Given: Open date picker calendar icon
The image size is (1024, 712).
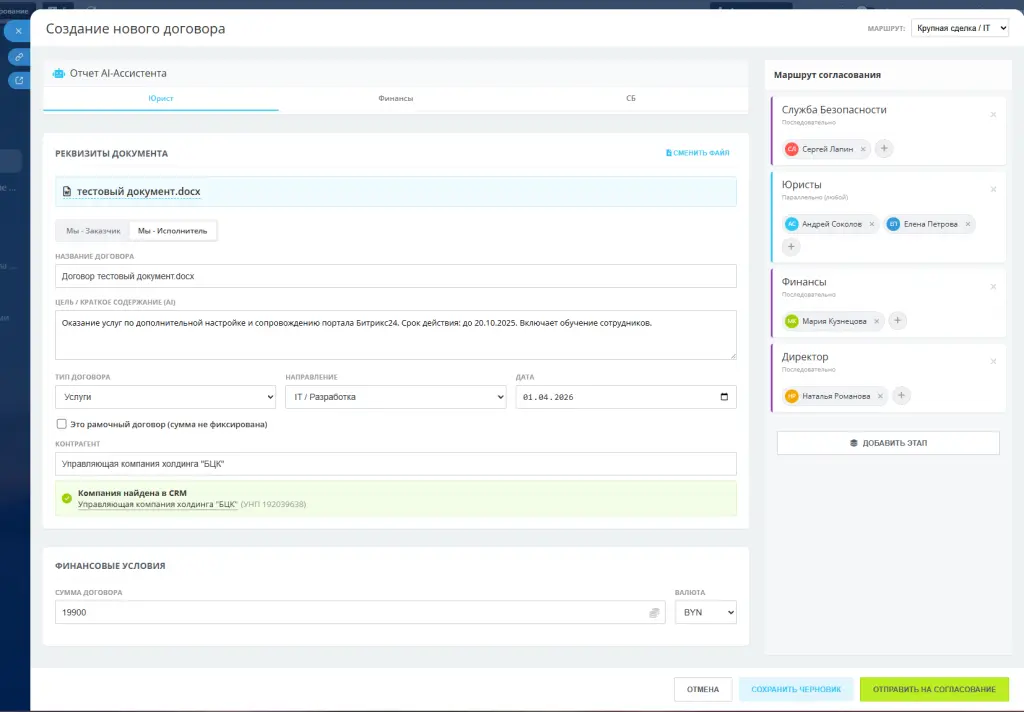Looking at the screenshot, I should click(725, 397).
